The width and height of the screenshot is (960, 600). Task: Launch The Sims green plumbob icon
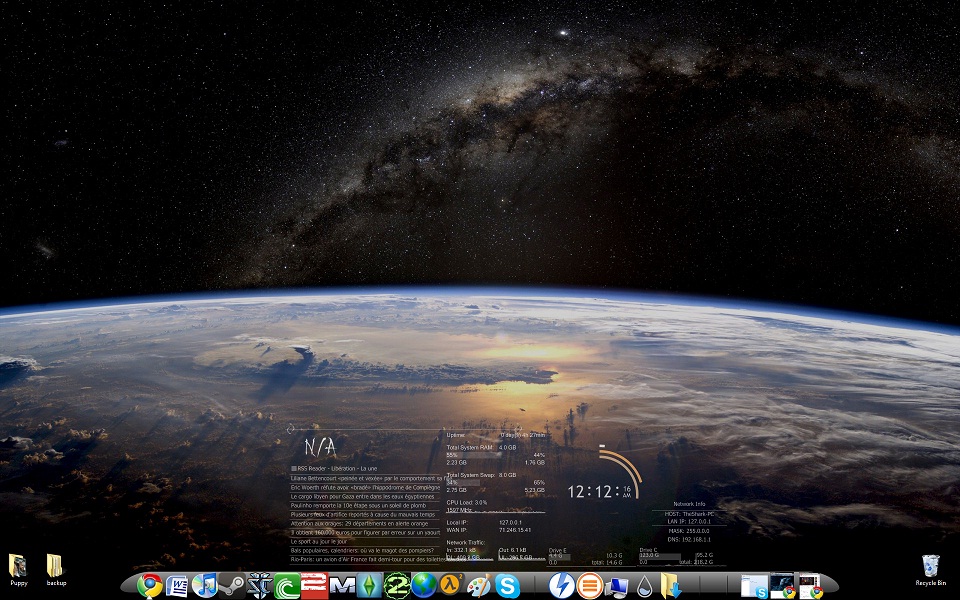pos(369,586)
